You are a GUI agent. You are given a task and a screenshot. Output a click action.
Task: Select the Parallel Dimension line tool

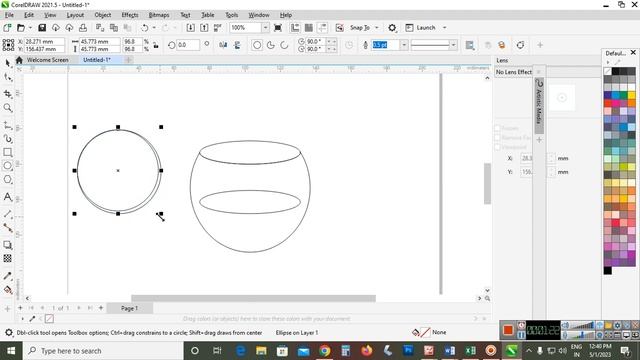7,214
